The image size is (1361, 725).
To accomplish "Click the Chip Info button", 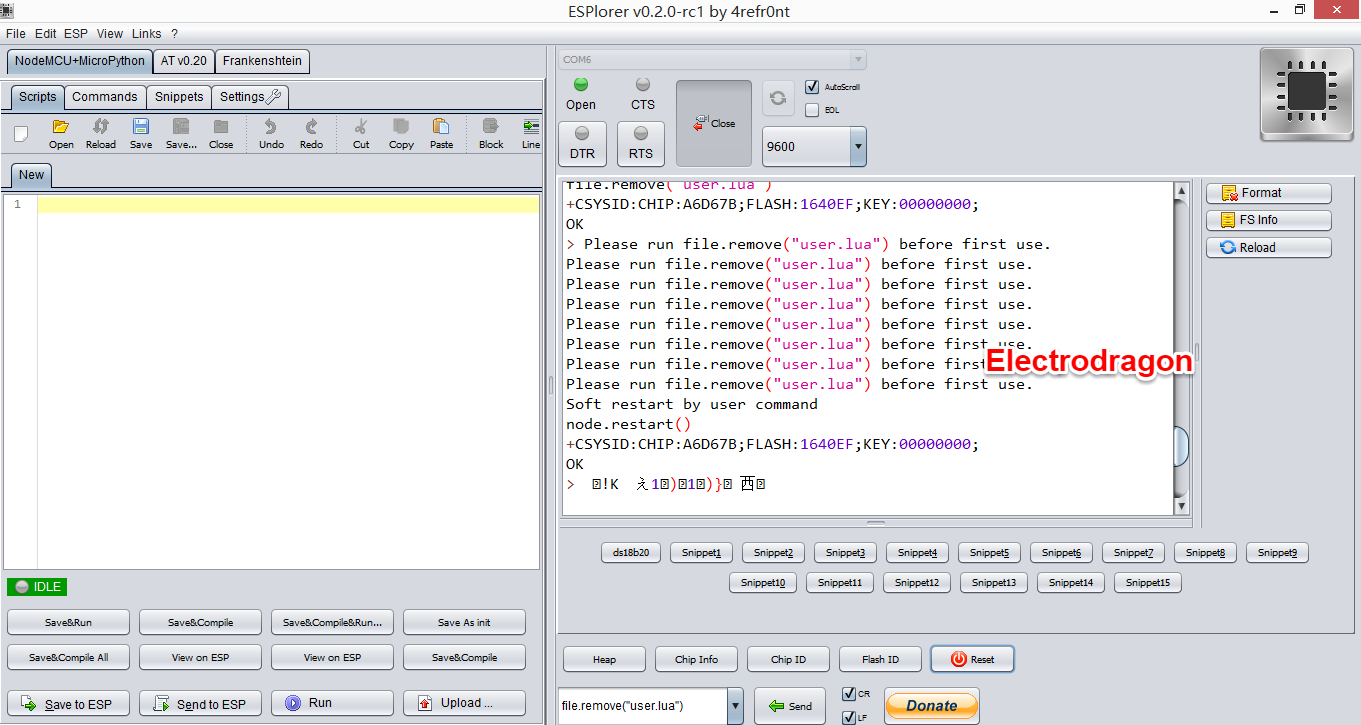I will pyautogui.click(x=696, y=659).
